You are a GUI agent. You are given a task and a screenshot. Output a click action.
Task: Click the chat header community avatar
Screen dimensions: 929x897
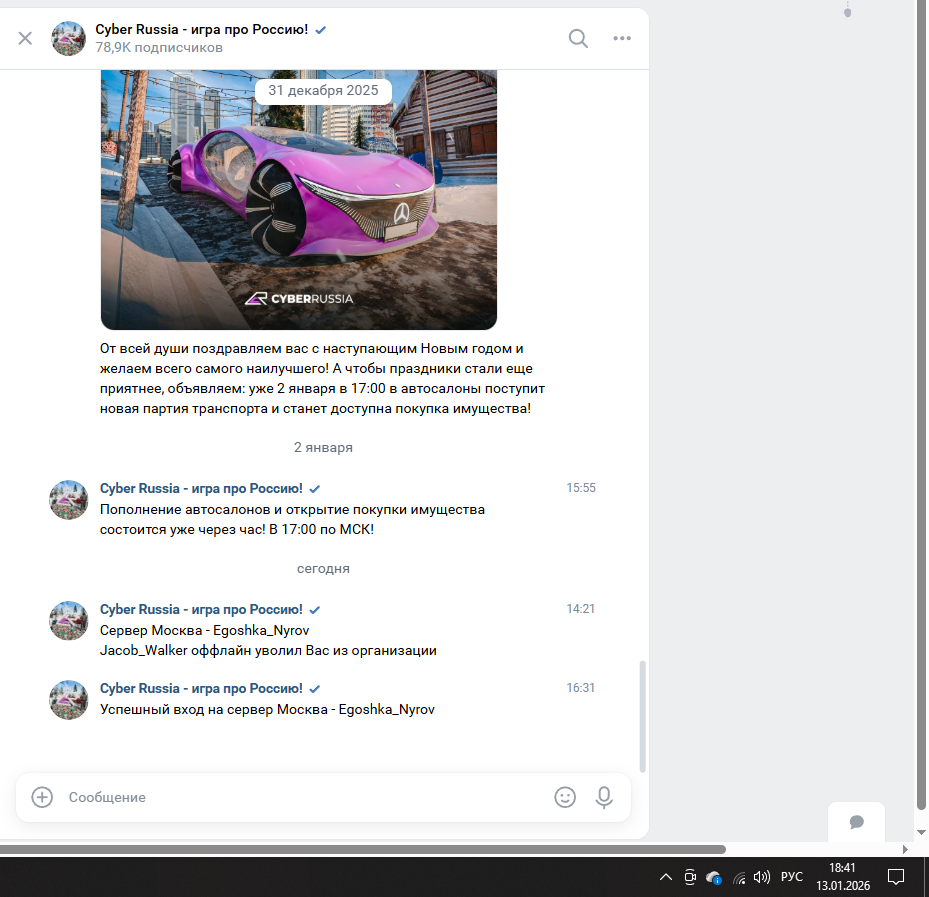click(x=69, y=39)
